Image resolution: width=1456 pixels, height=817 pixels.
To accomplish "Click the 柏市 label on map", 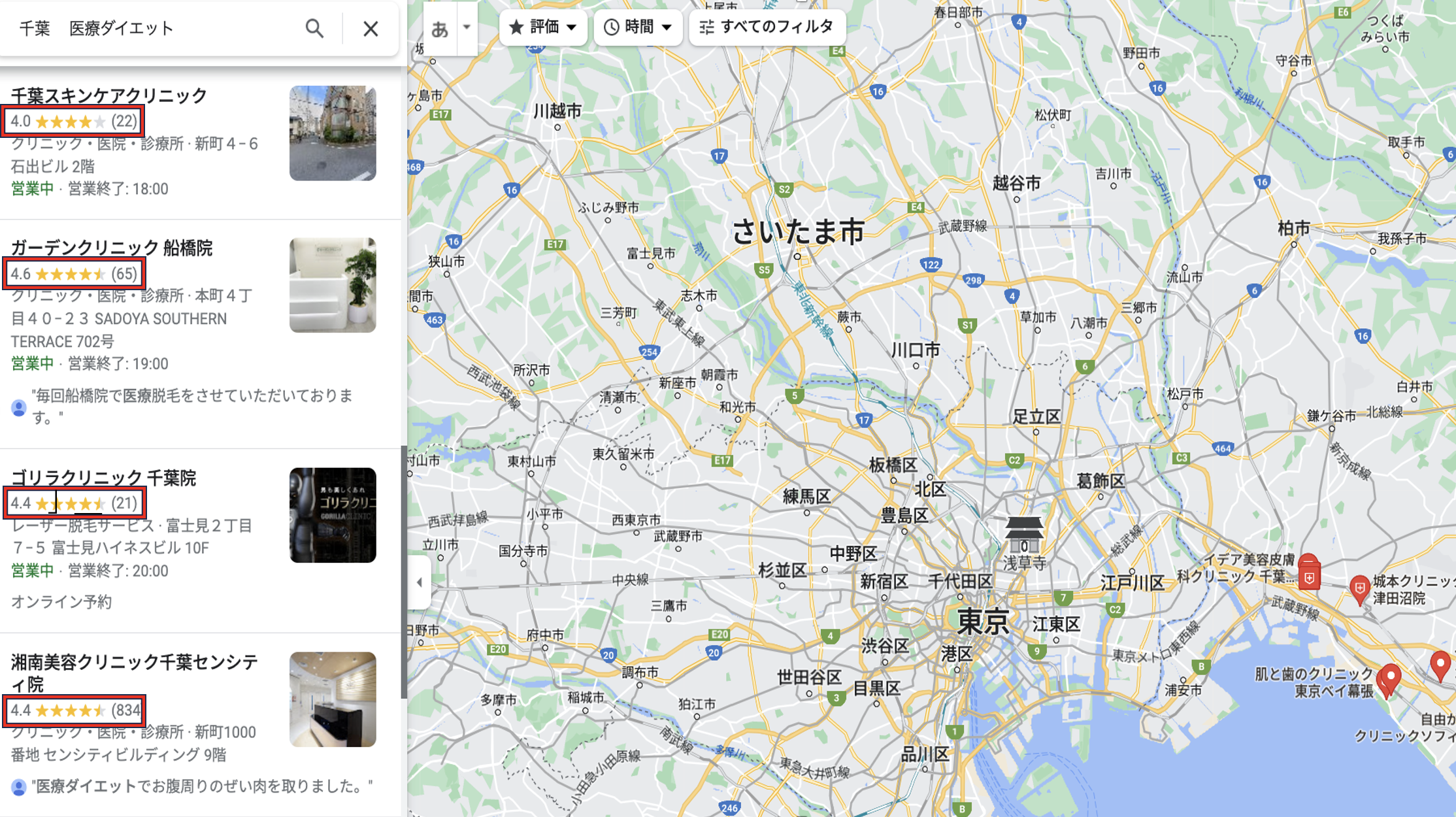I will pyautogui.click(x=1294, y=228).
